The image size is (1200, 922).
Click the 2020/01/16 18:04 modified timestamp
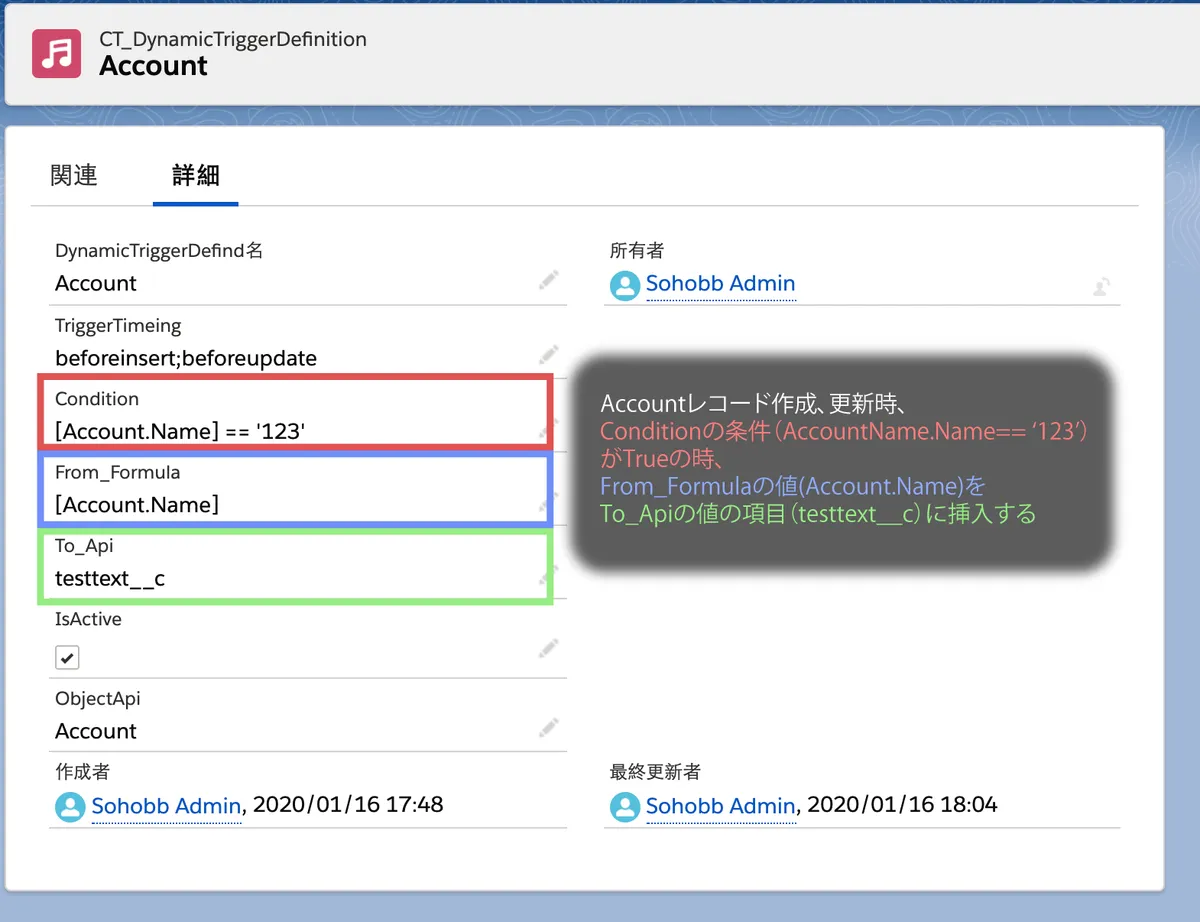point(902,804)
